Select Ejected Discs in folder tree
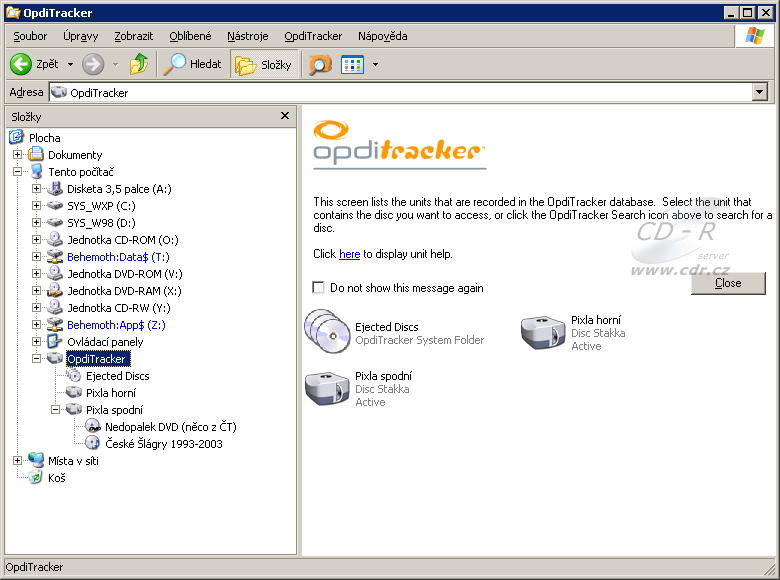The height and width of the screenshot is (580, 780). tap(117, 376)
